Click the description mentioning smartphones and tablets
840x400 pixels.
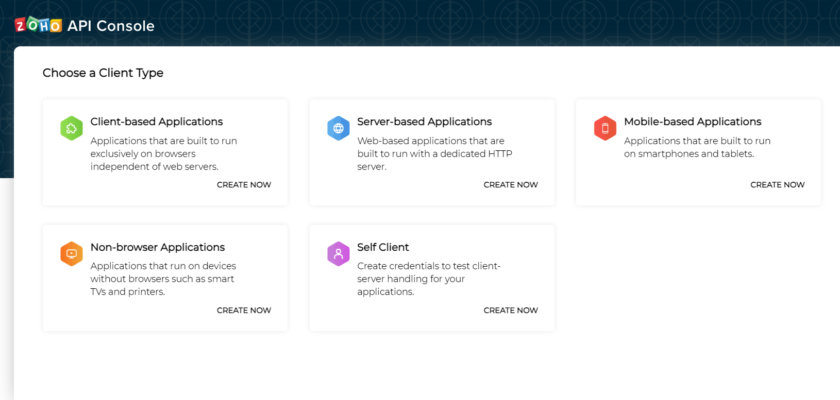[x=697, y=147]
